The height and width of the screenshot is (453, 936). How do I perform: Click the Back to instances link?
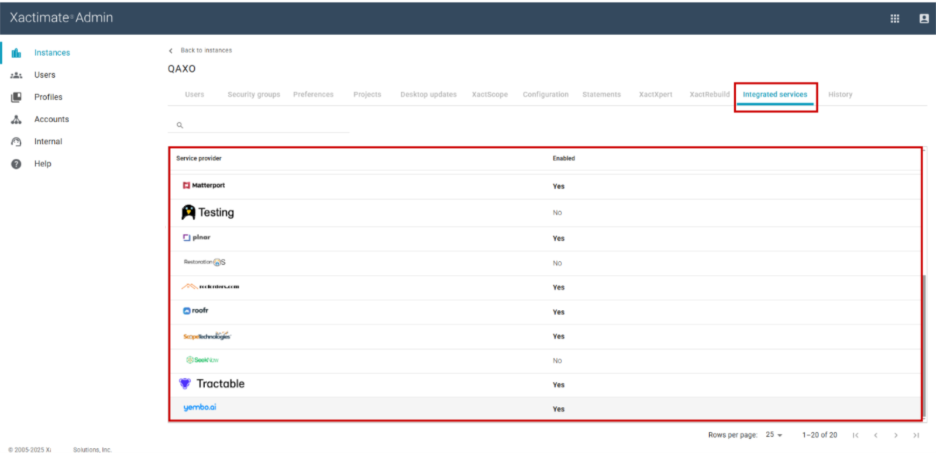(206, 51)
